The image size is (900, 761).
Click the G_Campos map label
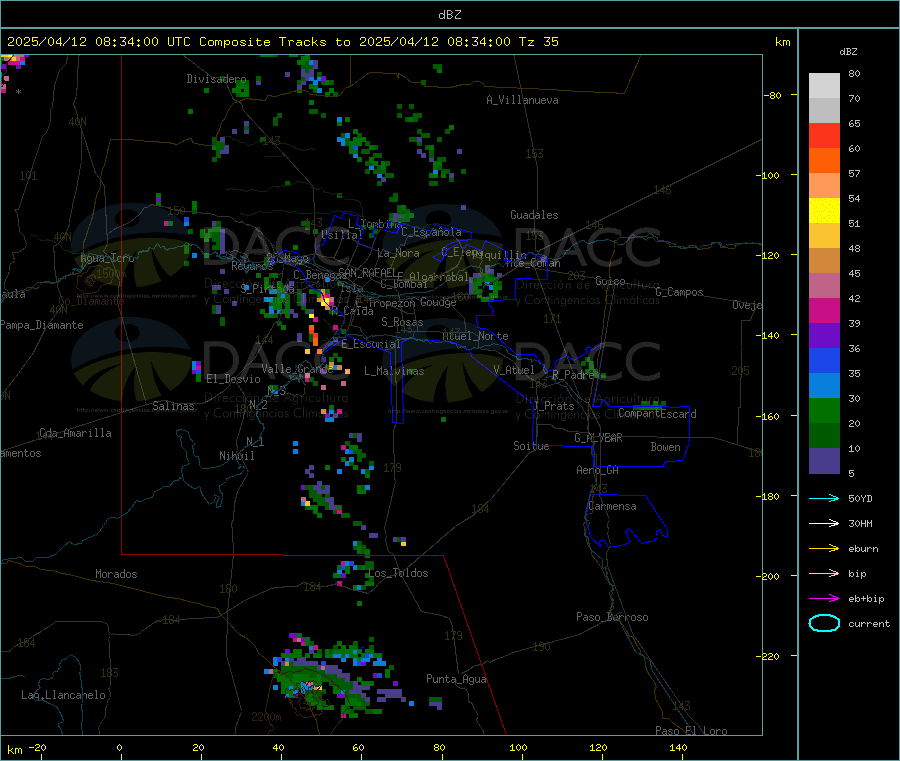point(679,292)
